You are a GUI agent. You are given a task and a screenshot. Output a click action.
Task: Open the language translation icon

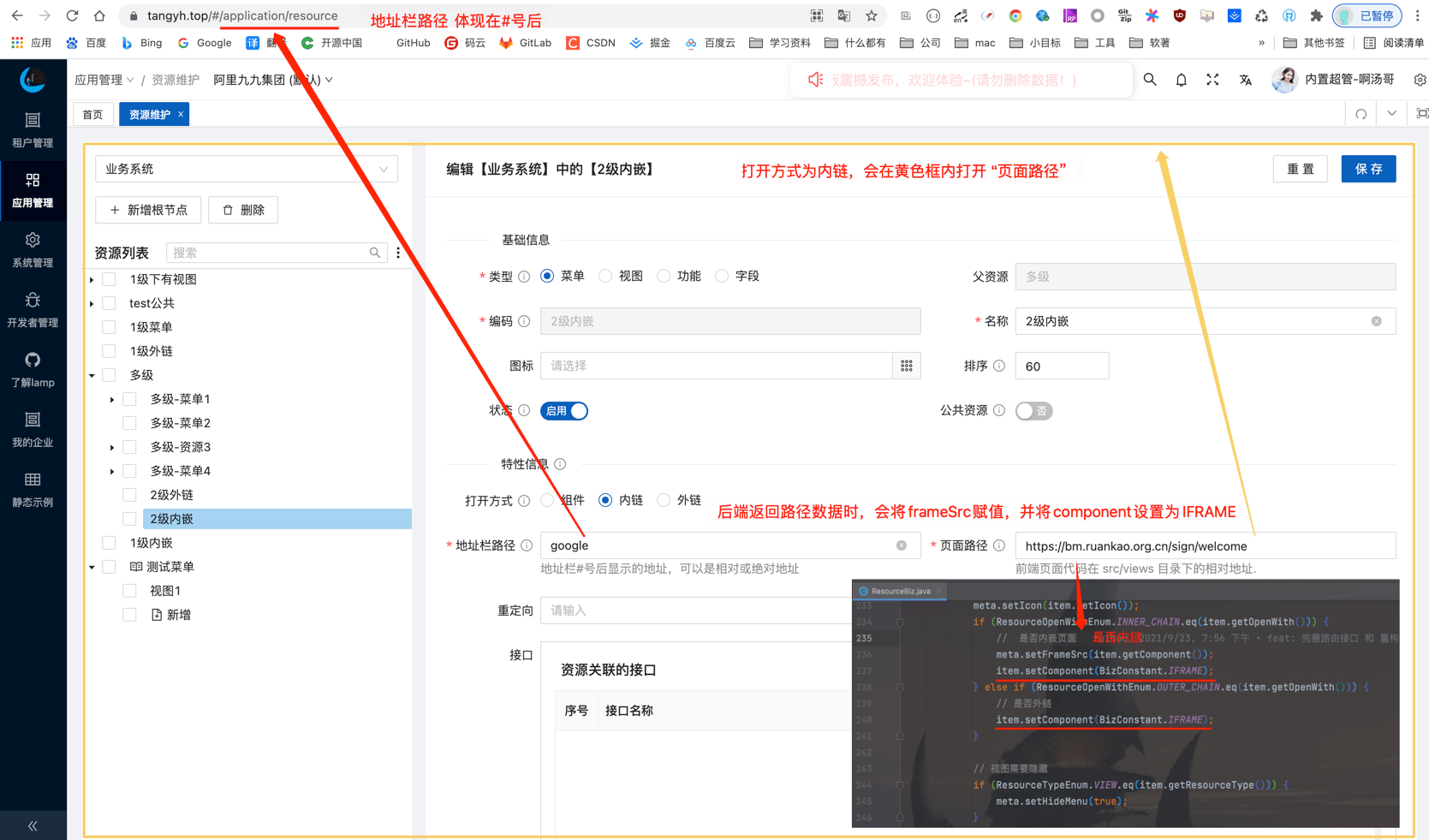pyautogui.click(x=1245, y=80)
